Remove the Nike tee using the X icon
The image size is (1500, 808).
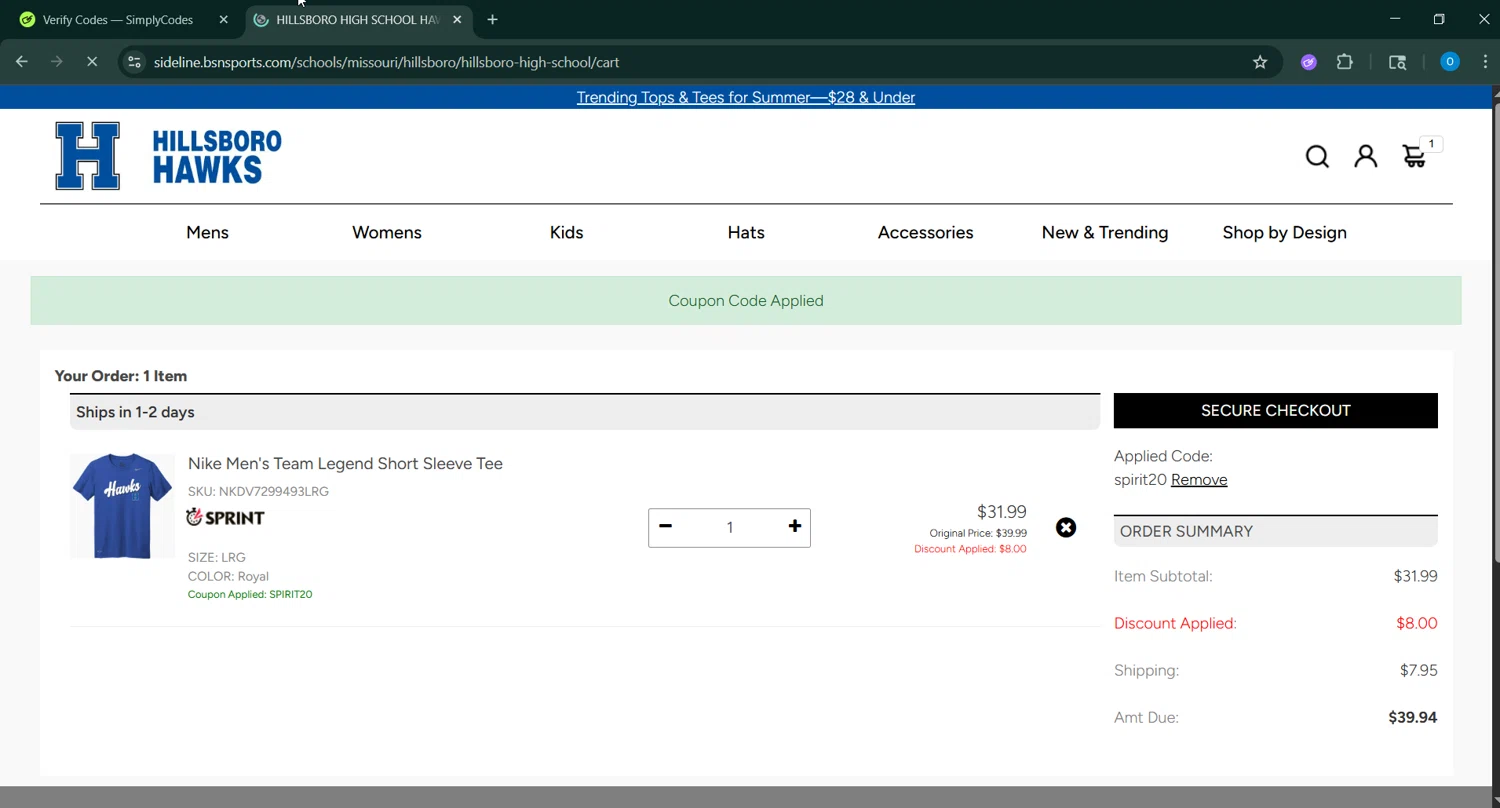pos(1066,528)
